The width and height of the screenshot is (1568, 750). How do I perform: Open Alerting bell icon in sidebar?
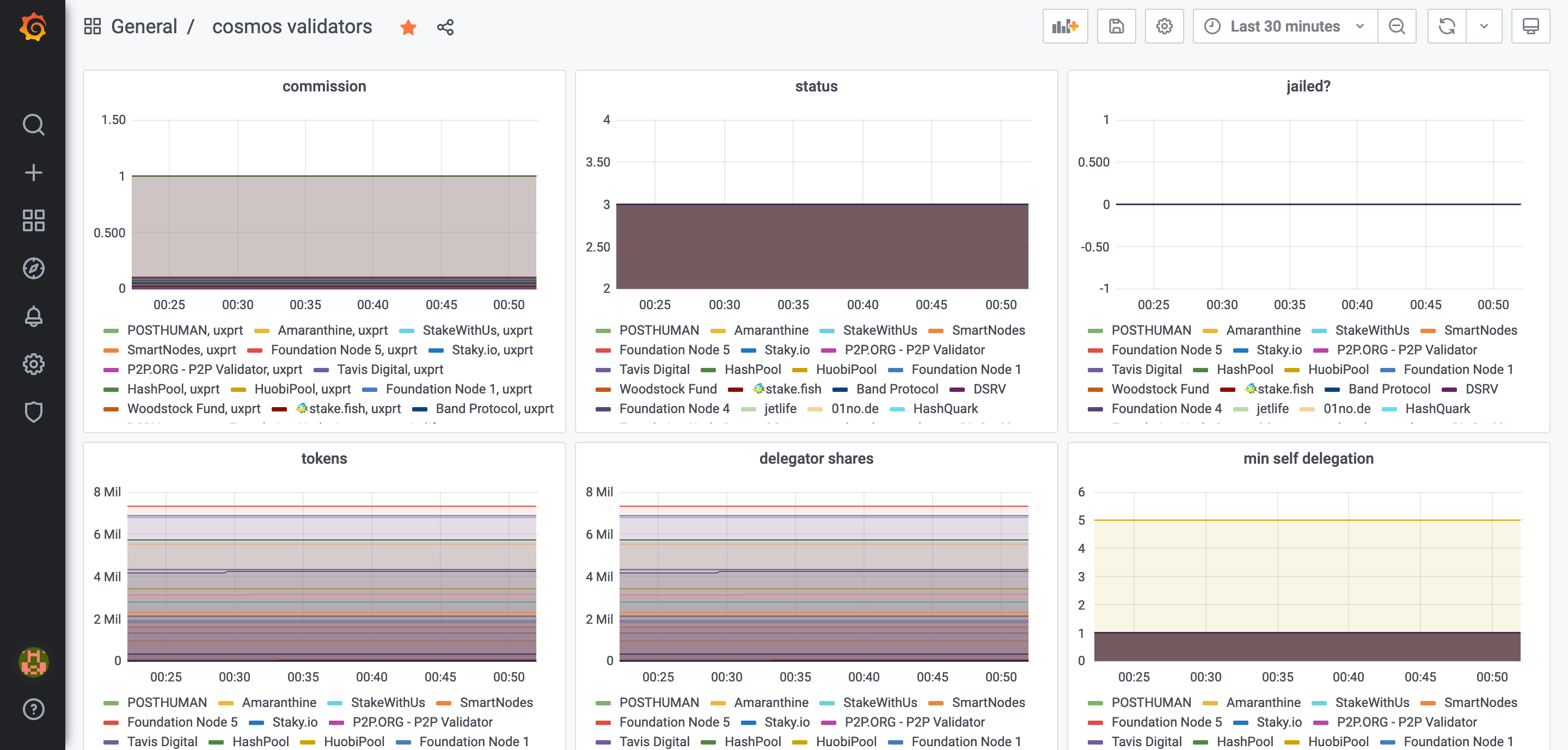[x=33, y=316]
